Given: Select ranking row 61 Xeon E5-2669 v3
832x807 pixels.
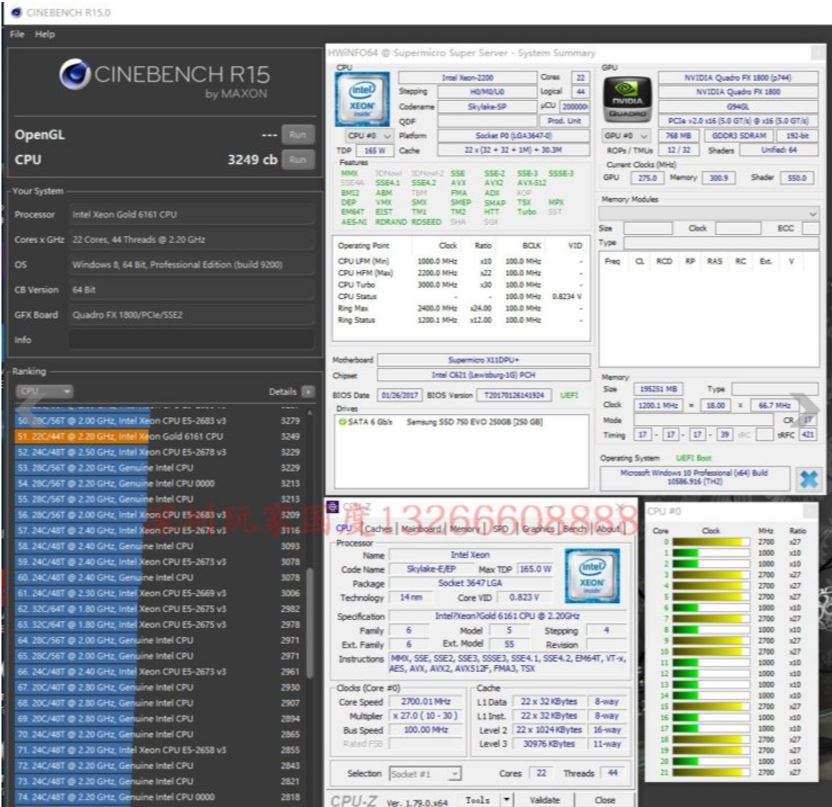Looking at the screenshot, I should tap(159, 593).
